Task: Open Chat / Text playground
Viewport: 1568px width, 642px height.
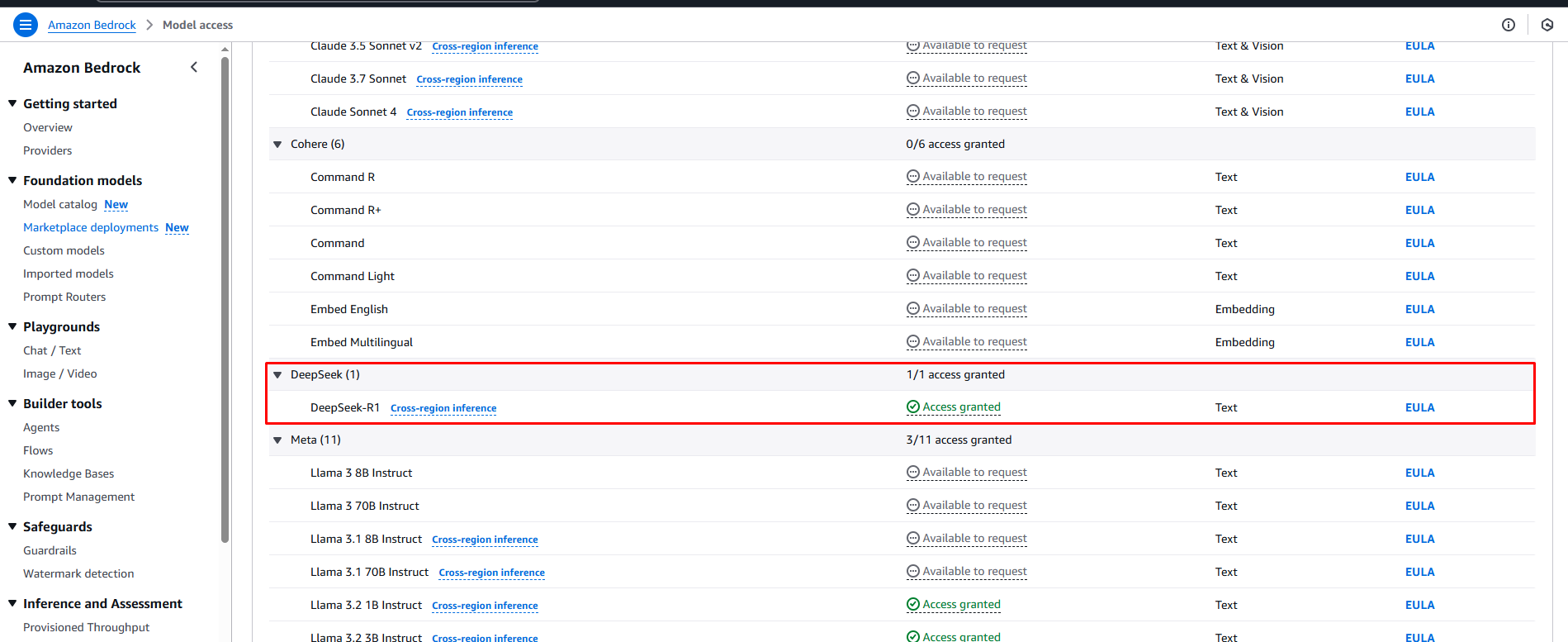Action: click(x=52, y=350)
